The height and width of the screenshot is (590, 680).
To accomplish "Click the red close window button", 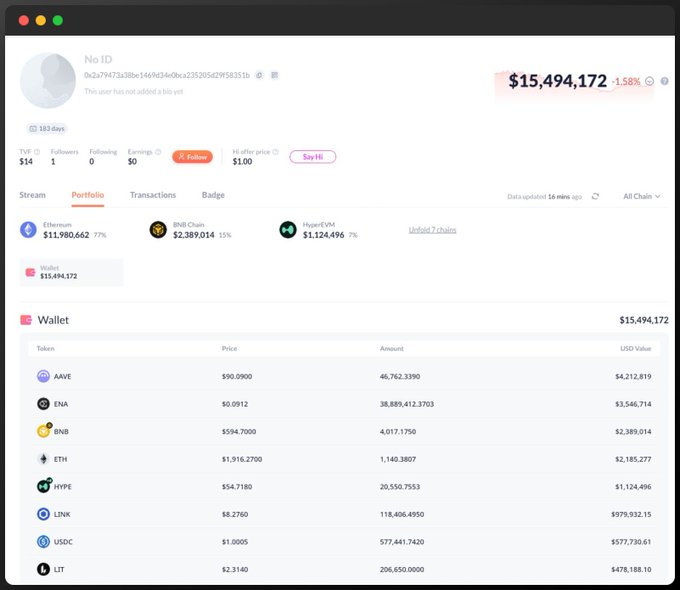I will pyautogui.click(x=24, y=20).
